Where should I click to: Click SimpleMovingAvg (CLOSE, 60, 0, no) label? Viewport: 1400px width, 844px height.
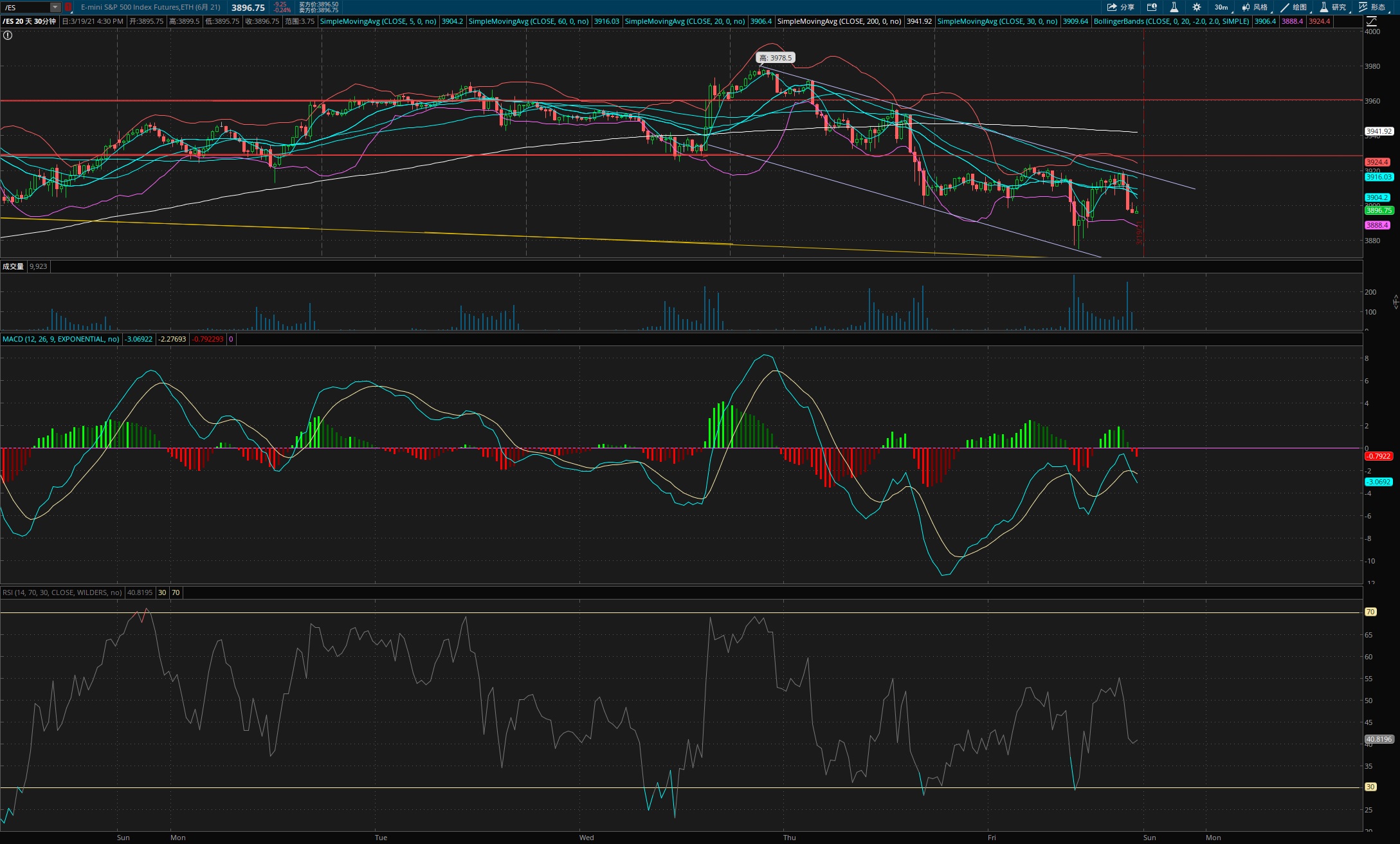click(x=529, y=21)
